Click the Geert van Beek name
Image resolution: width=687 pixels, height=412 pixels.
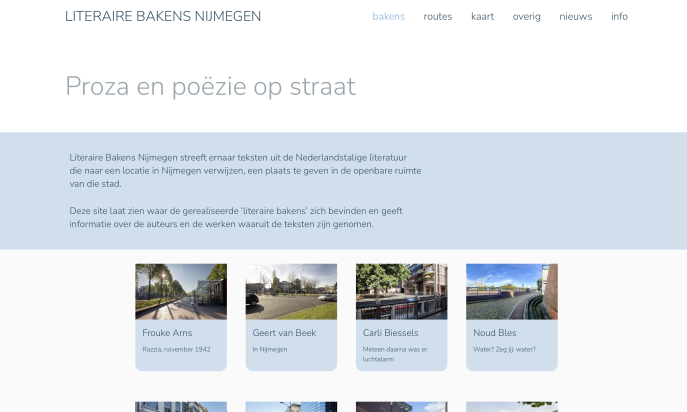coord(284,333)
